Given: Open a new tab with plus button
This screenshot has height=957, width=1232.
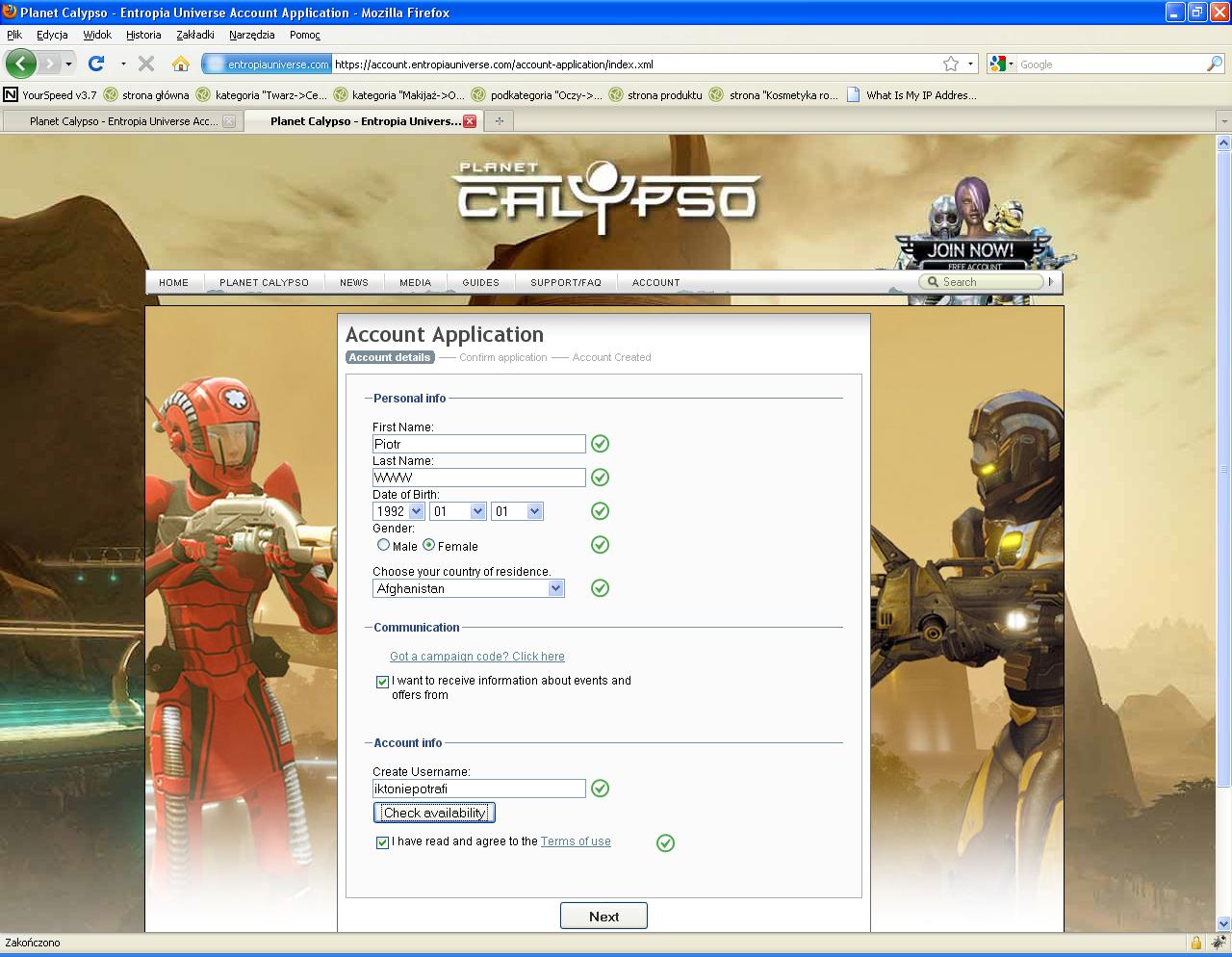Looking at the screenshot, I should pyautogui.click(x=499, y=121).
